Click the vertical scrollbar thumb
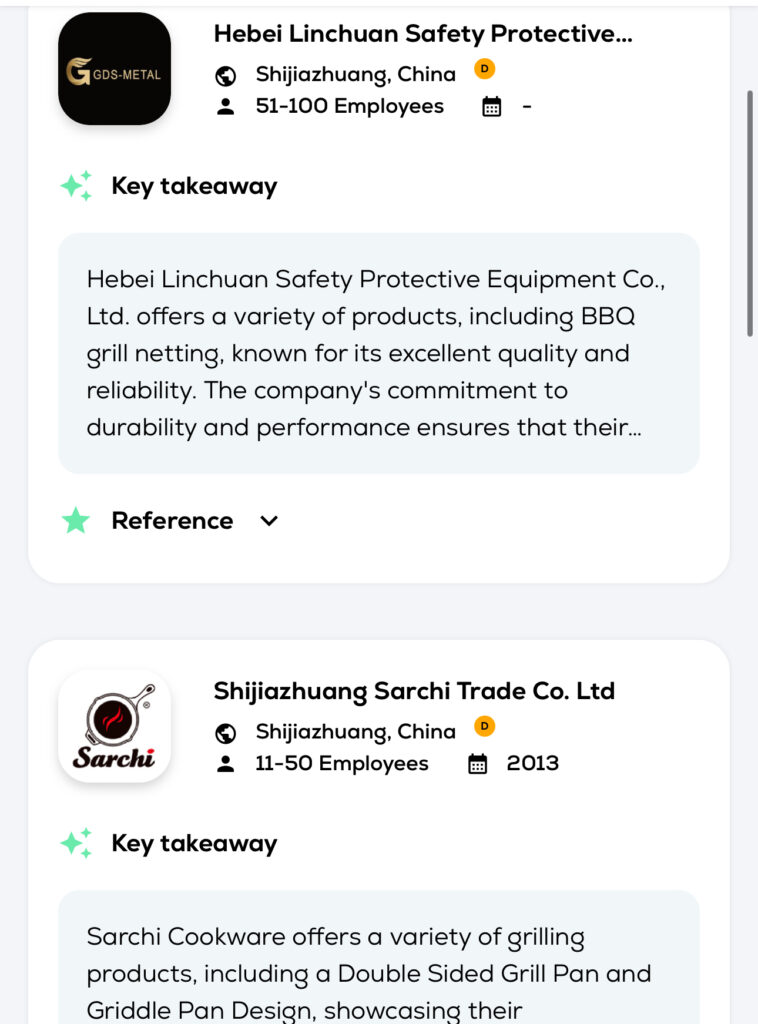The image size is (758, 1024). click(x=750, y=212)
